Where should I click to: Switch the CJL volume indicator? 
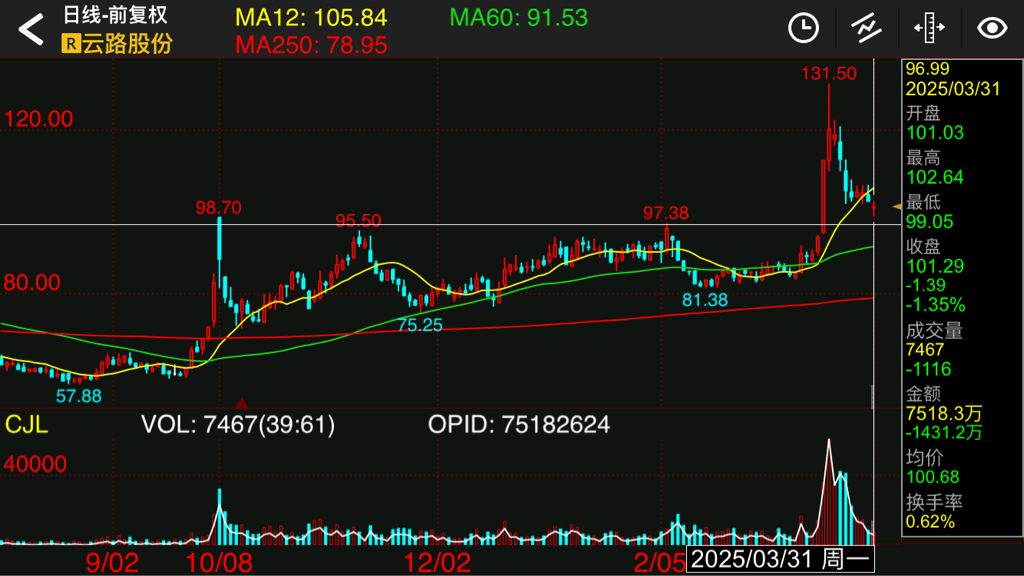pos(27,424)
